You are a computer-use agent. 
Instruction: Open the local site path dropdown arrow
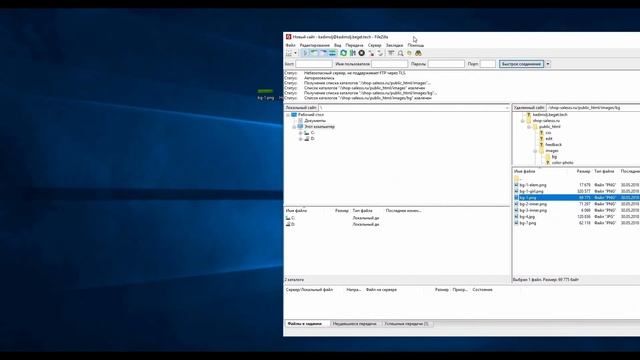coord(507,108)
